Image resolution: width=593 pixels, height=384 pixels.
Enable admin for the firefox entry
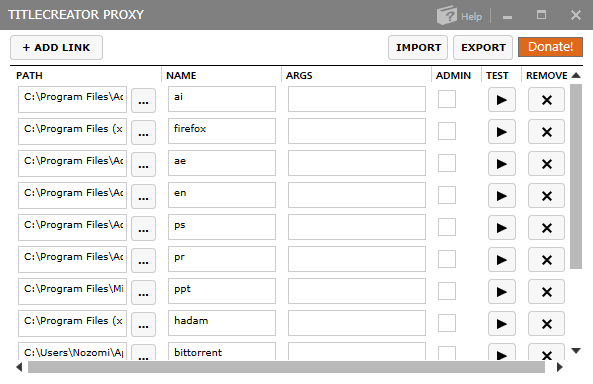447,131
